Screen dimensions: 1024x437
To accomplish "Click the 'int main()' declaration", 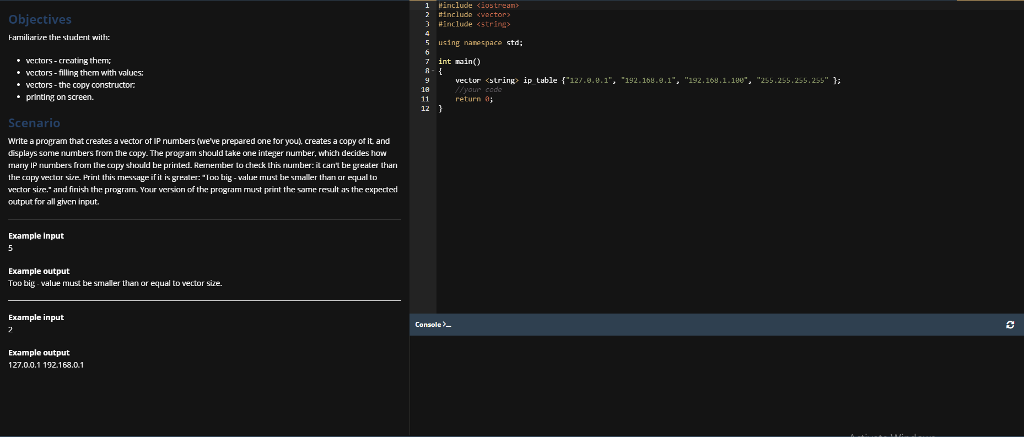I will click(461, 61).
